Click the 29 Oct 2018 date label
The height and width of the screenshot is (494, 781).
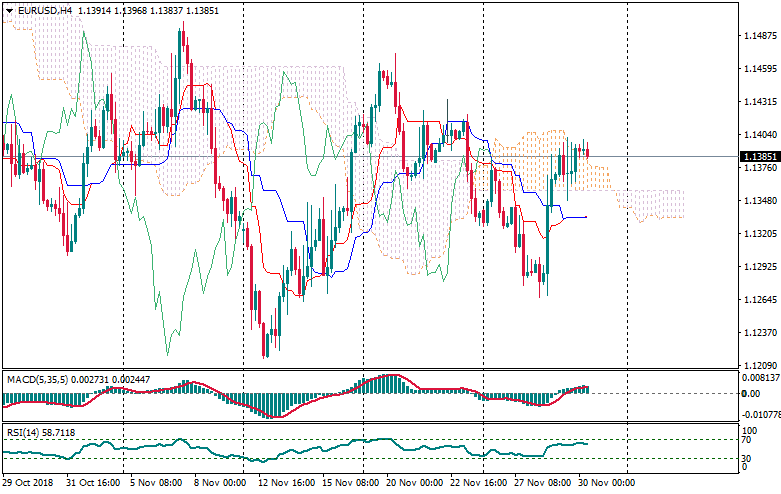click(x=30, y=483)
